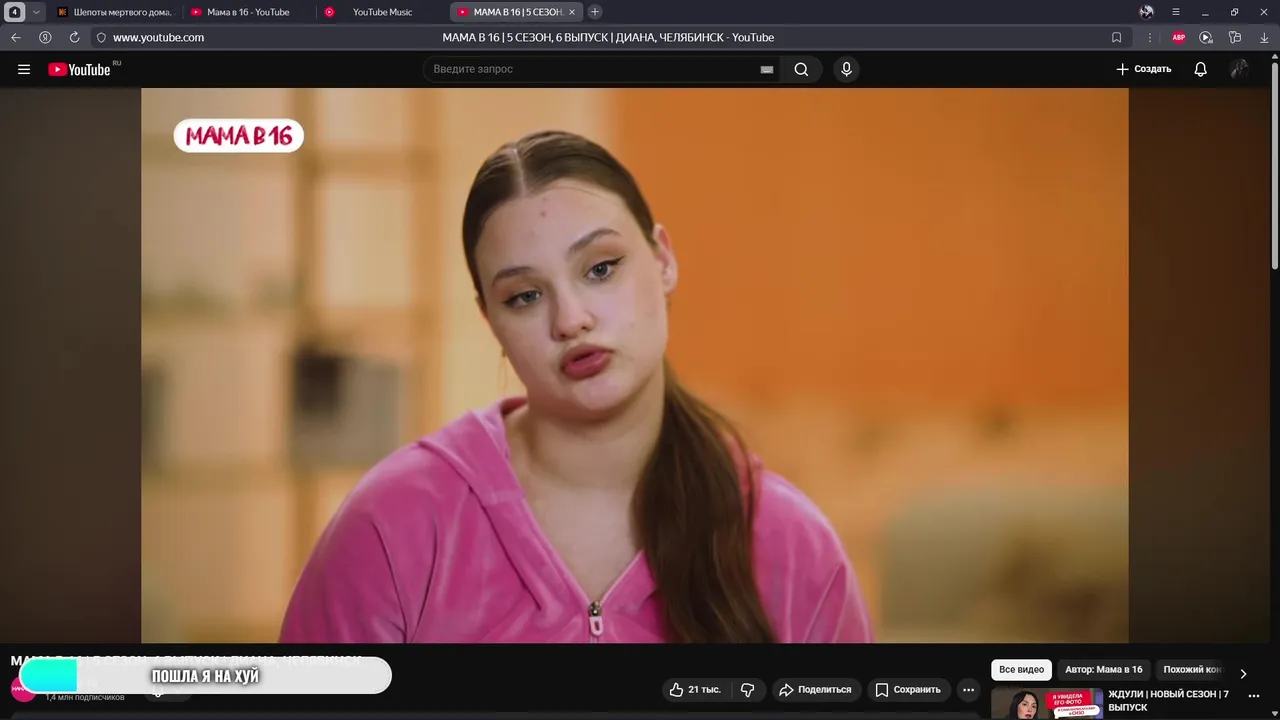Open the video picture-in-picture extension icon
This screenshot has height=720, width=1280.
pyautogui.click(x=1206, y=37)
